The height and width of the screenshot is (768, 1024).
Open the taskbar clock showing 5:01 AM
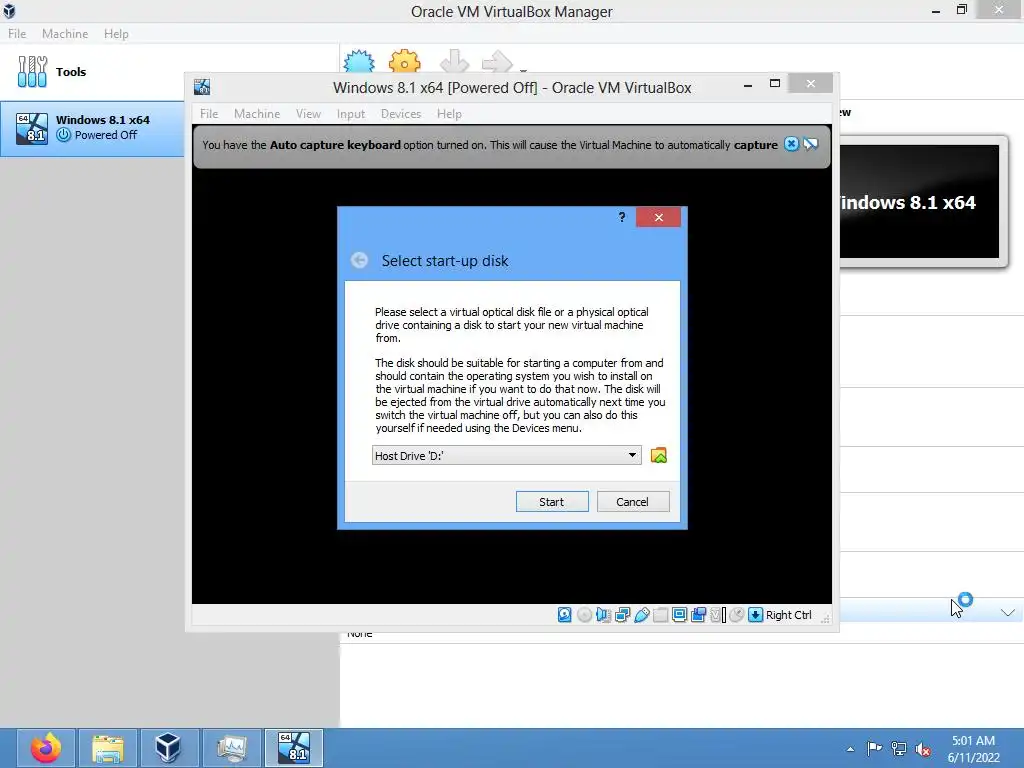point(973,748)
